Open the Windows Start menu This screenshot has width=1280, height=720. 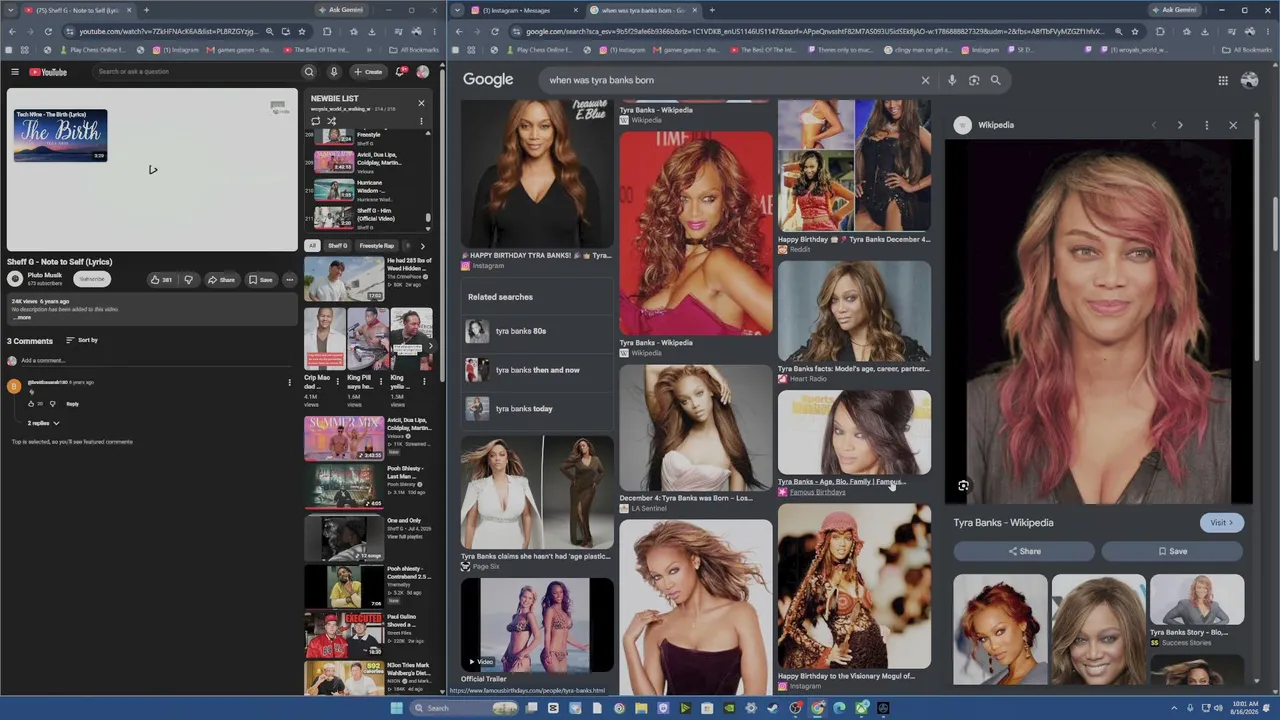(396, 708)
